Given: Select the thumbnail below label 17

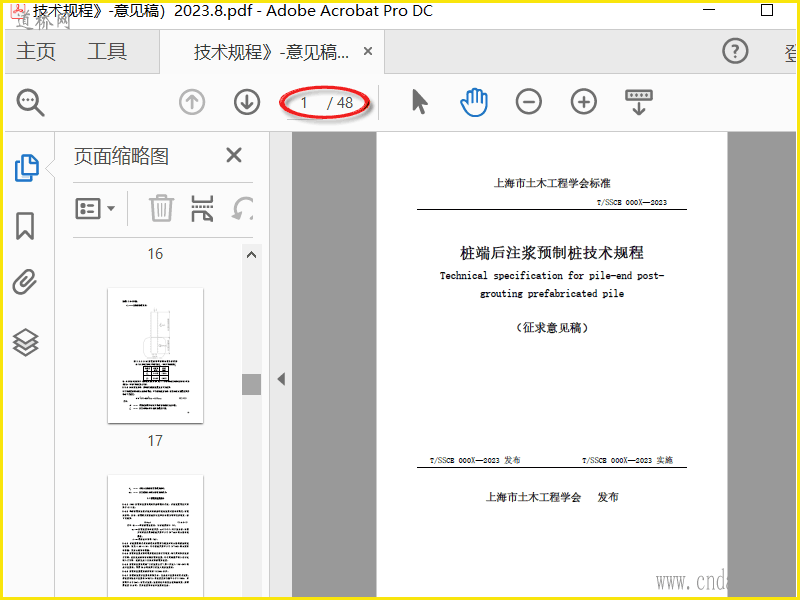Looking at the screenshot, I should coord(156,536).
